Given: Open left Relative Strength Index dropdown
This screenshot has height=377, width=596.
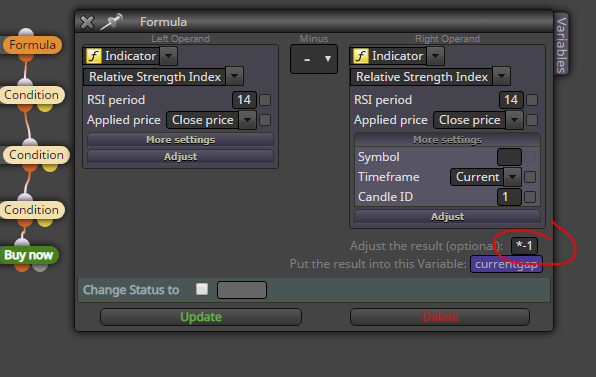Looking at the screenshot, I should pos(235,76).
